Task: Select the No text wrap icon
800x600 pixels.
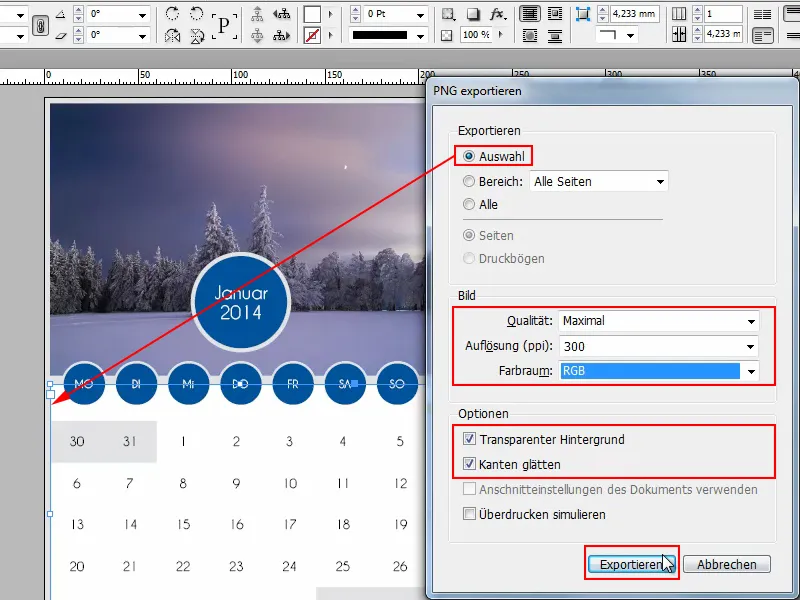Action: coord(530,14)
